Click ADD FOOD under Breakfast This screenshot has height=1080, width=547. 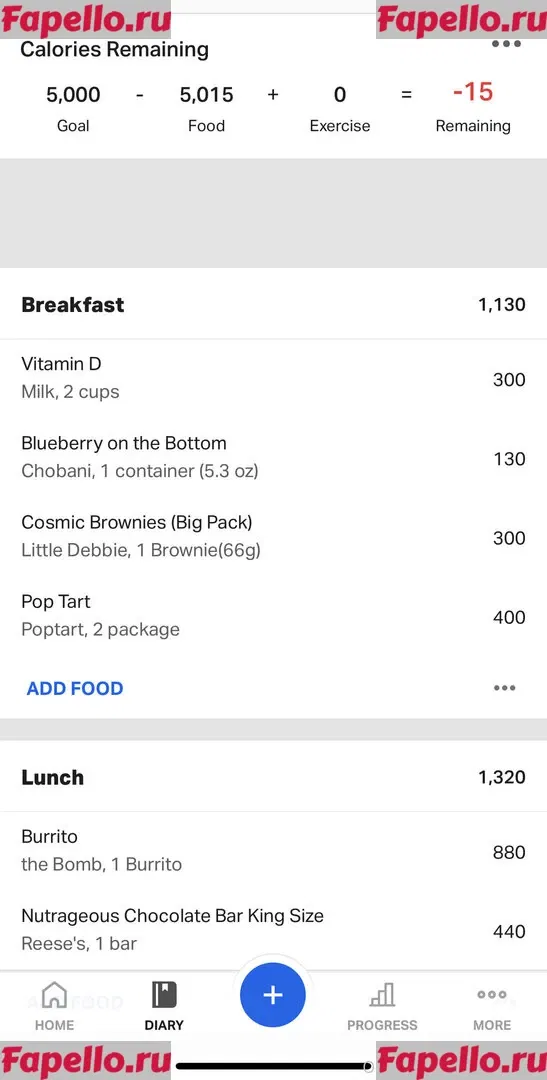75,688
